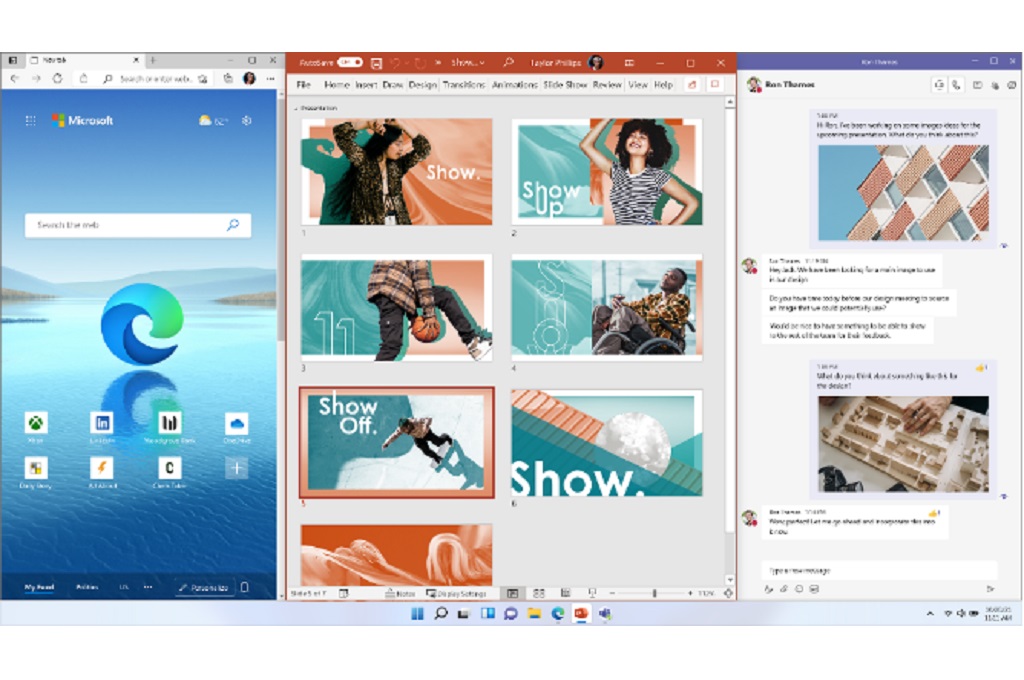Open Microsoft apps grid launcher
Screen dimensions: 1024x680
pyautogui.click(x=31, y=120)
